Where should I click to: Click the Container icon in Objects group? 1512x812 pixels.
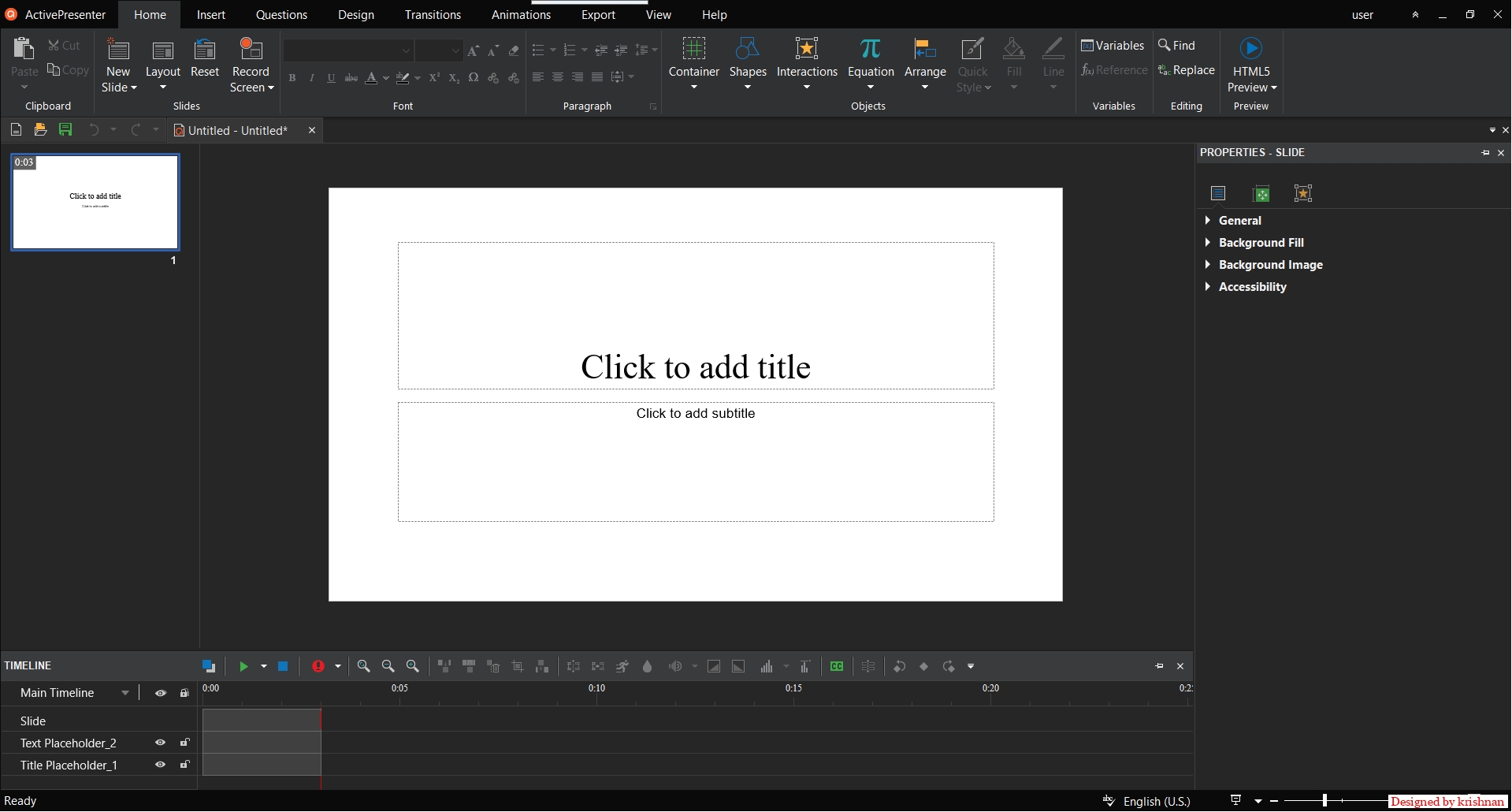[x=693, y=49]
